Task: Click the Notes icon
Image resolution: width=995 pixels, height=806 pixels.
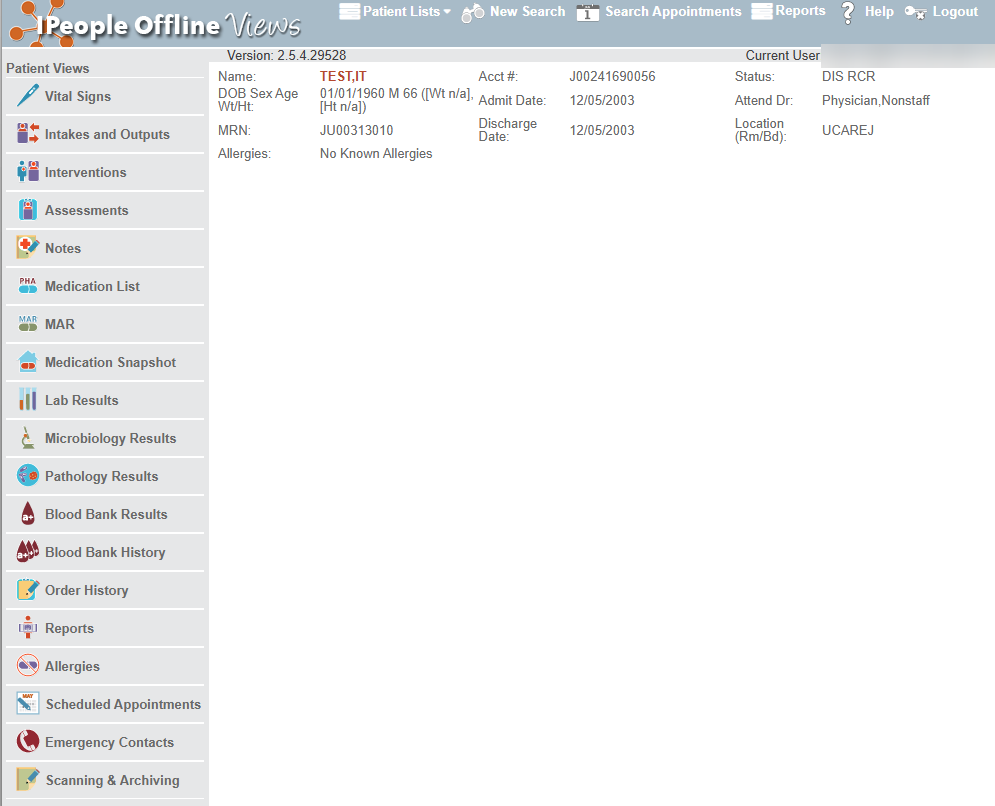Action: pos(28,248)
